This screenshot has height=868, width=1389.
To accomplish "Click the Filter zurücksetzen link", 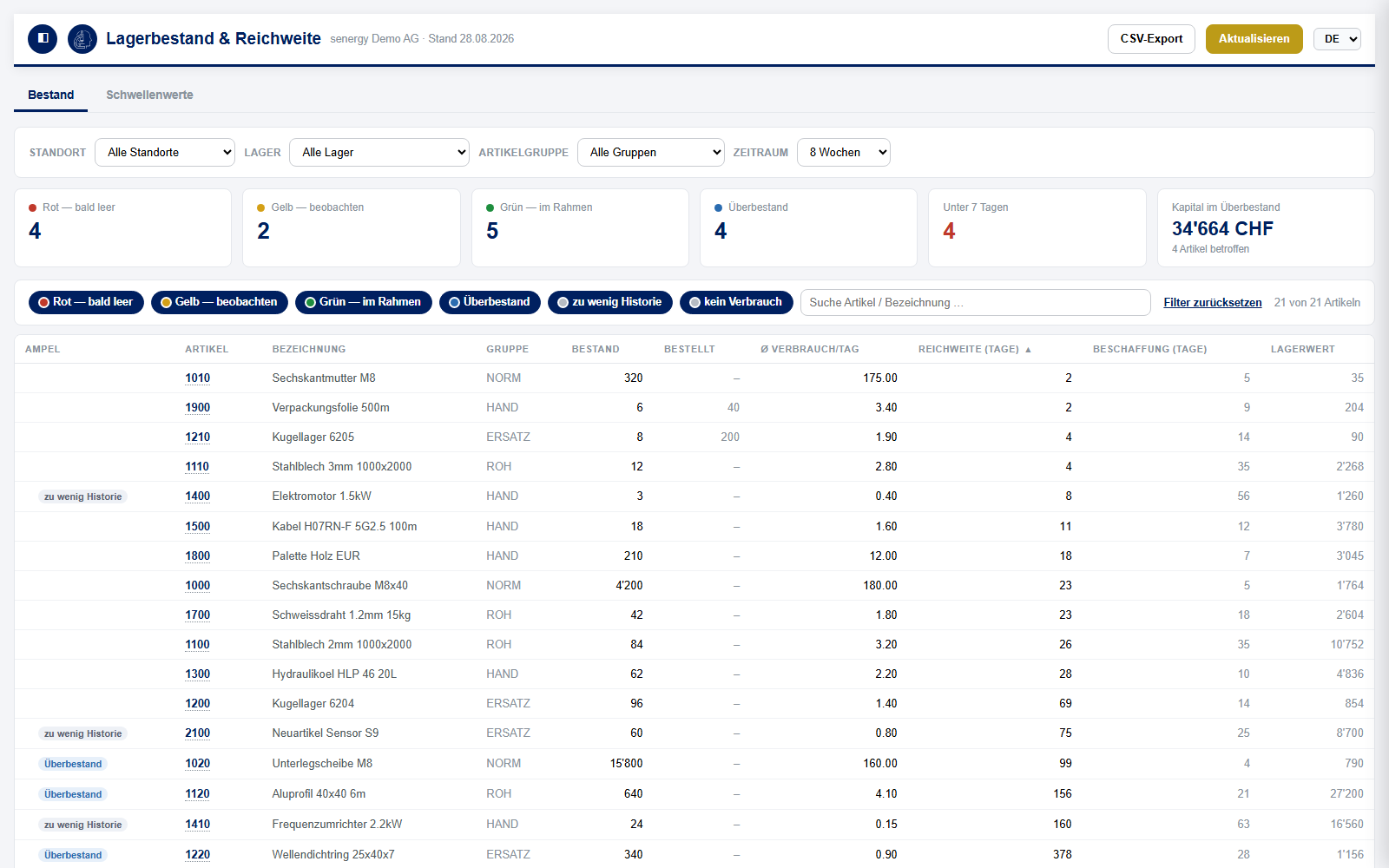I will pyautogui.click(x=1213, y=302).
